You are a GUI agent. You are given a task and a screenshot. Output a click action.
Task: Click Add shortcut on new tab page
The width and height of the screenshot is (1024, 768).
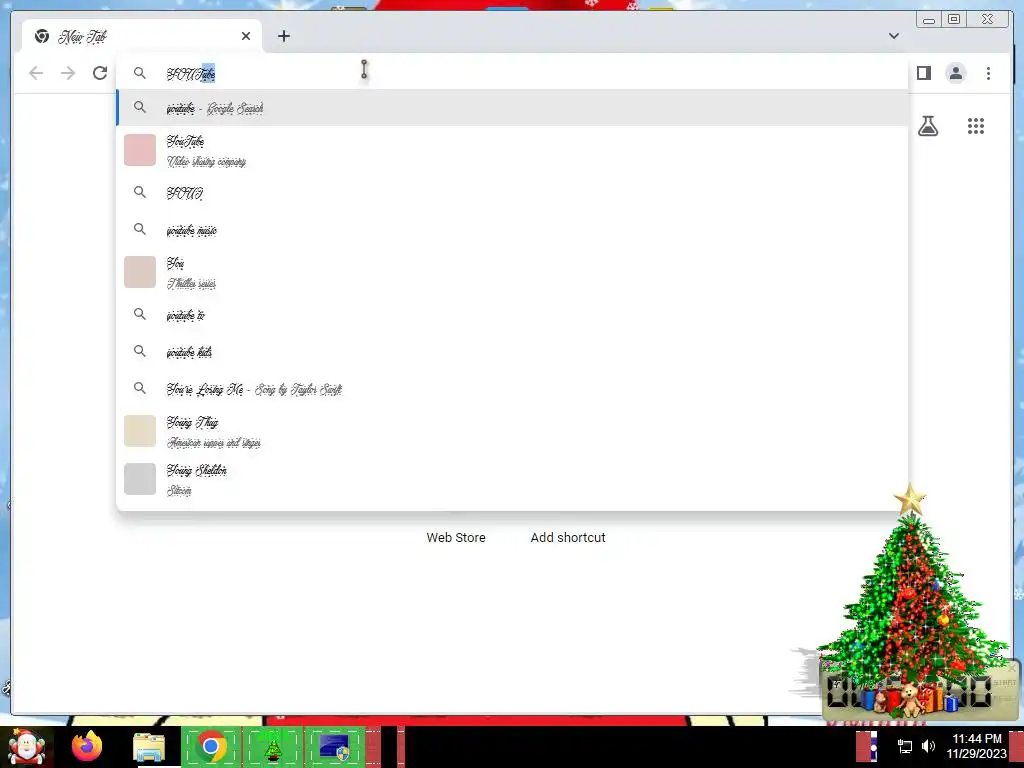[x=568, y=537]
